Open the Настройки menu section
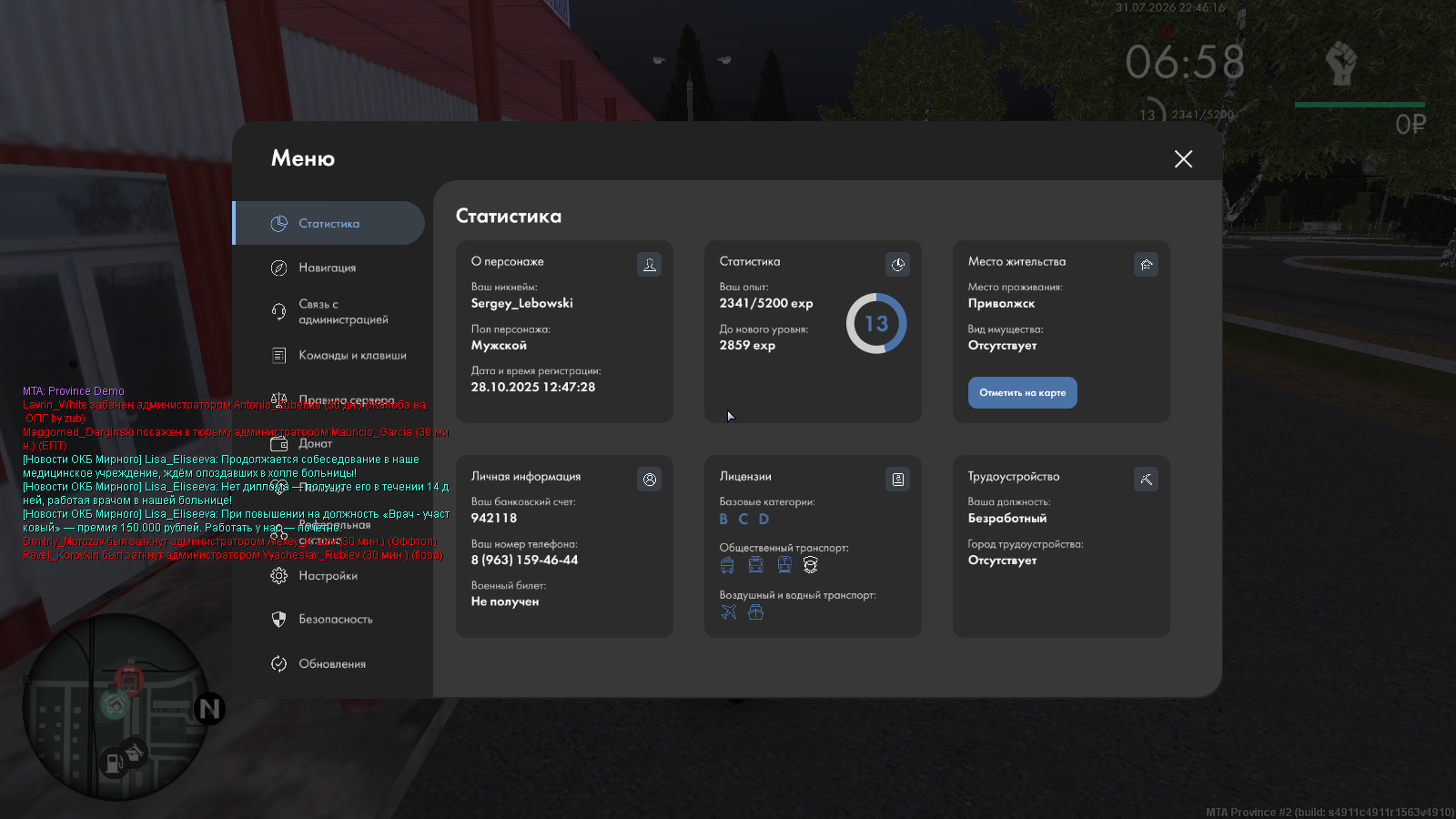Screen dimensions: 1456x819 (329, 575)
